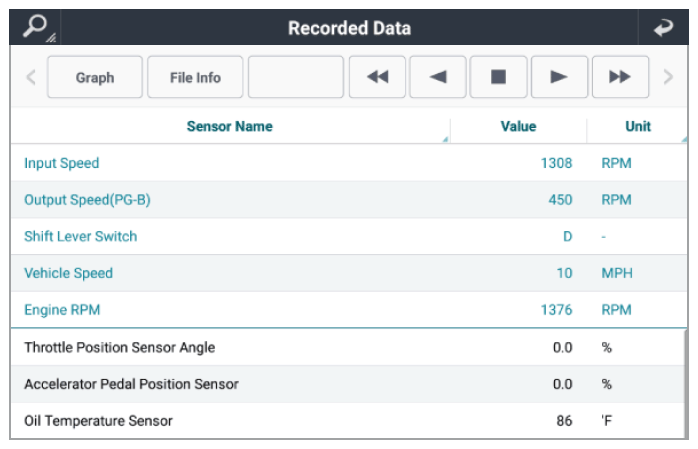Select Throttle Position Sensor Angle row

pyautogui.click(x=347, y=347)
